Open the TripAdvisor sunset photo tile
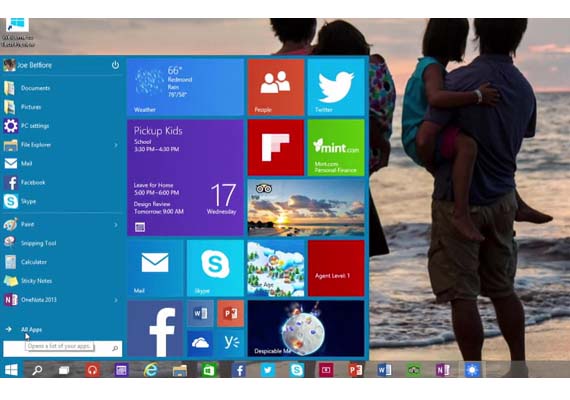 pyautogui.click(x=306, y=208)
